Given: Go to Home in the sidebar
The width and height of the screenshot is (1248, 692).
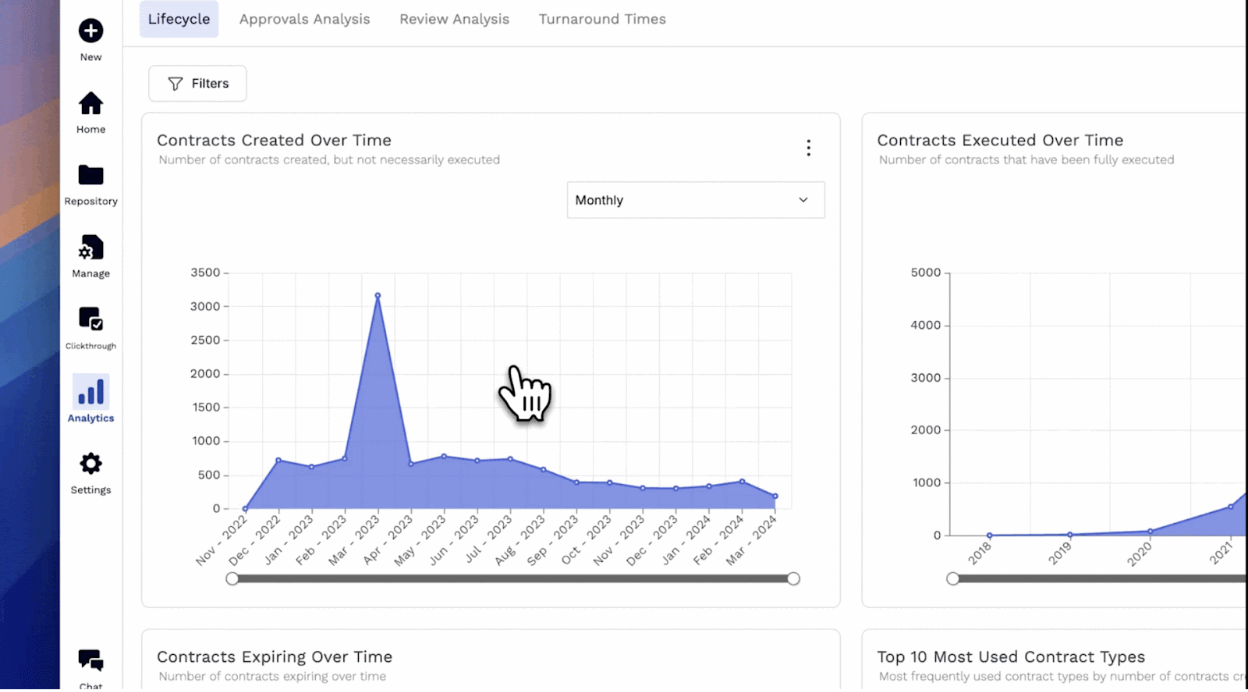Looking at the screenshot, I should (x=91, y=104).
